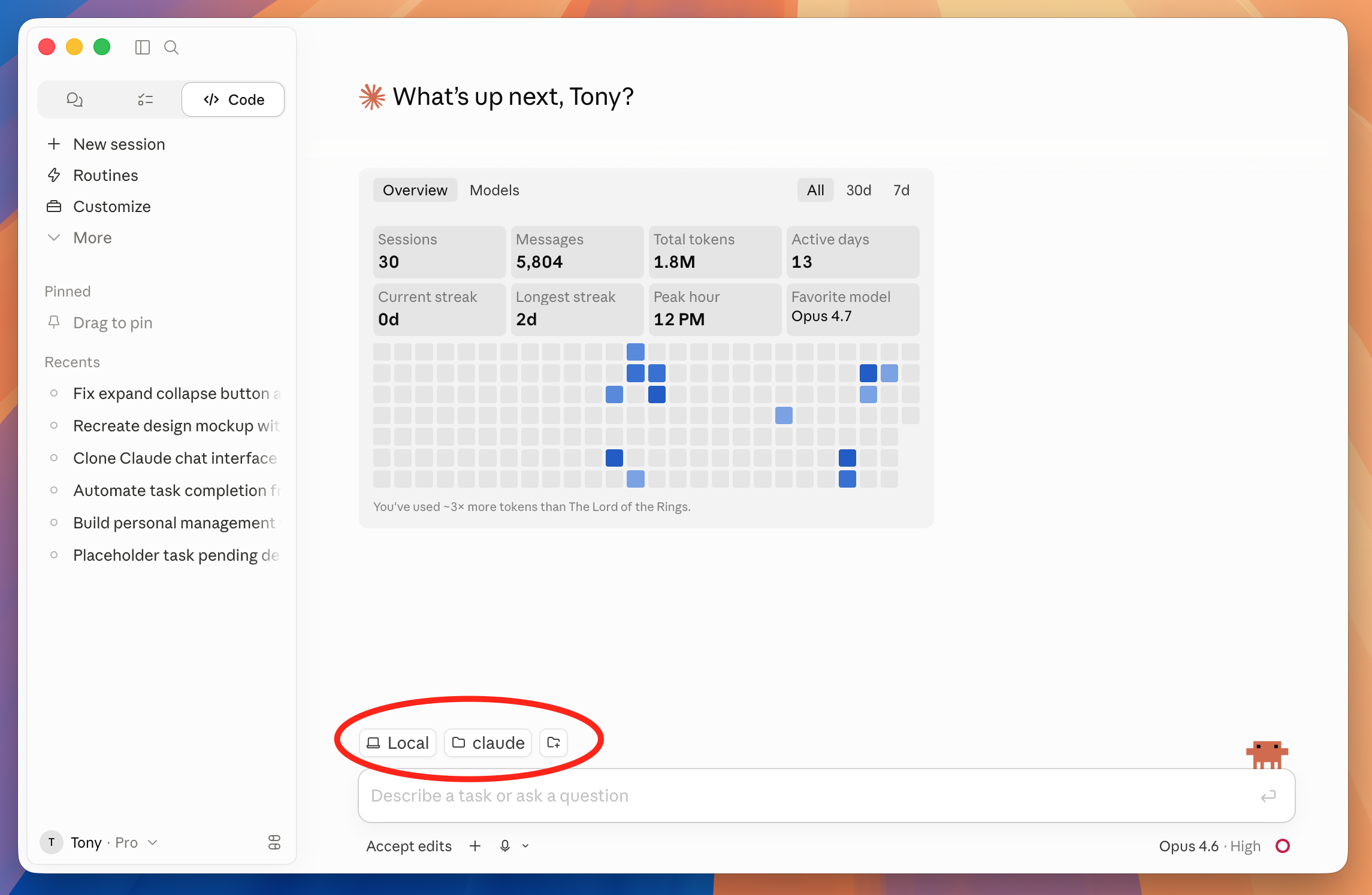Select the 7d time range
1372x895 pixels.
901,191
